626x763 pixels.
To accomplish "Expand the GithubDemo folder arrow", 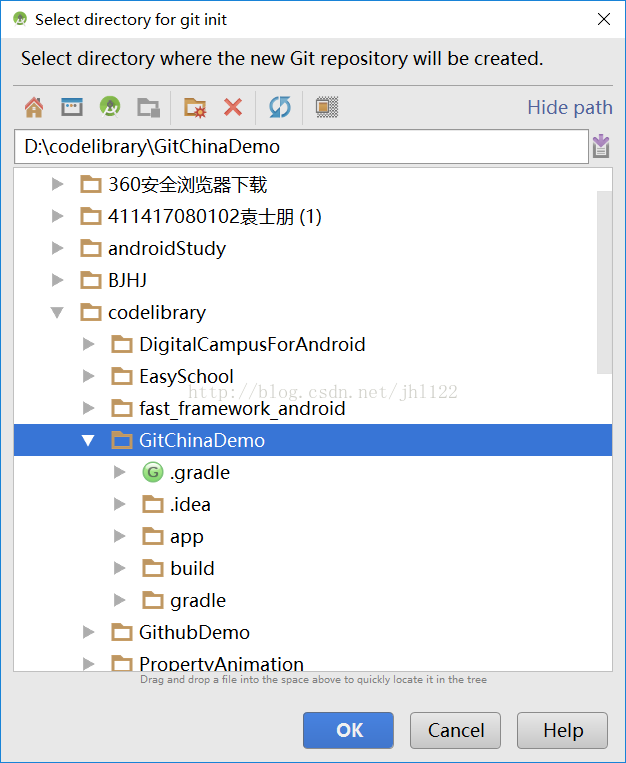I will tap(89, 632).
